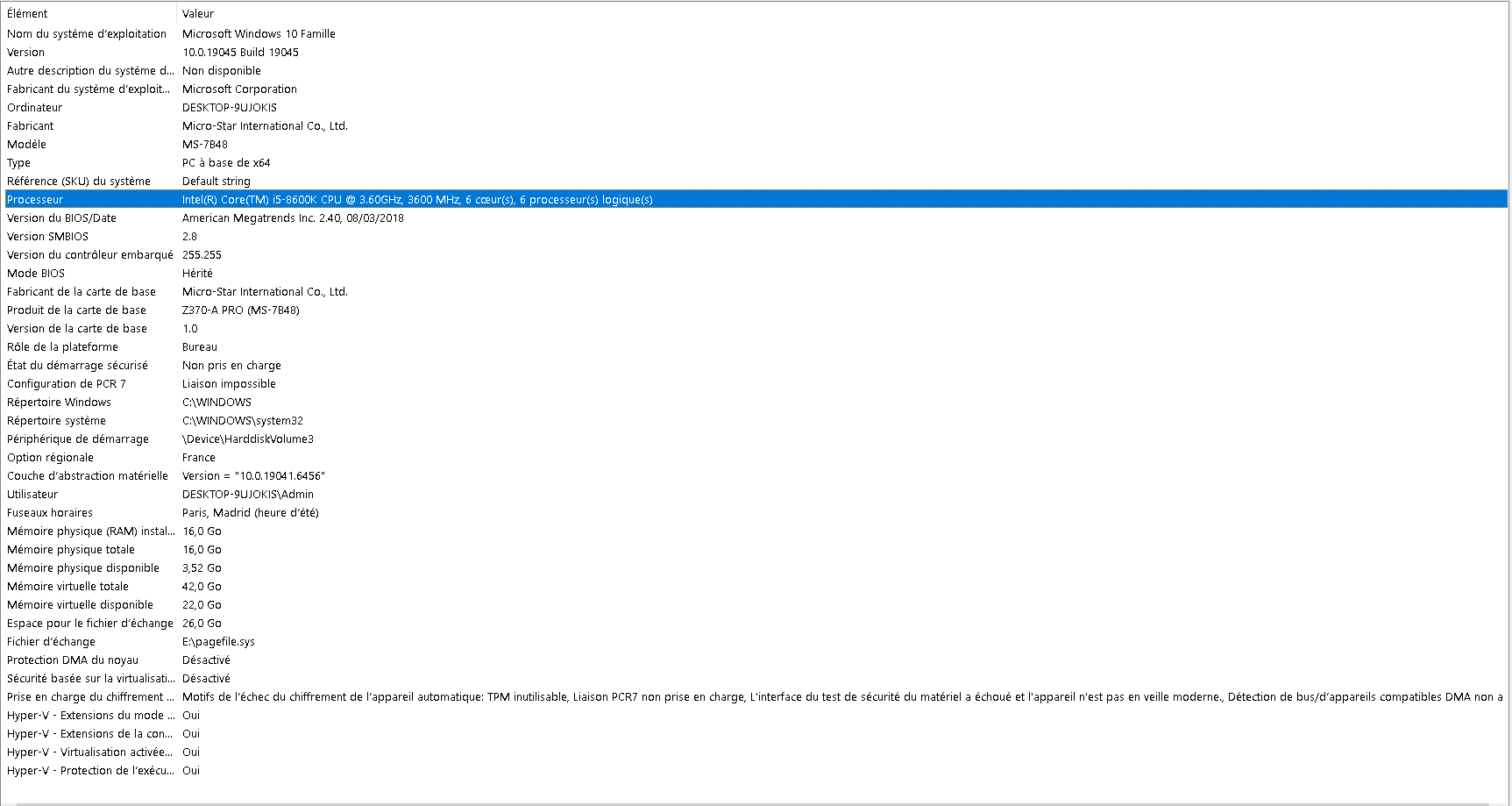Select the Mémoire virtuelle totale row
This screenshot has width=1512, height=806.
coord(756,586)
